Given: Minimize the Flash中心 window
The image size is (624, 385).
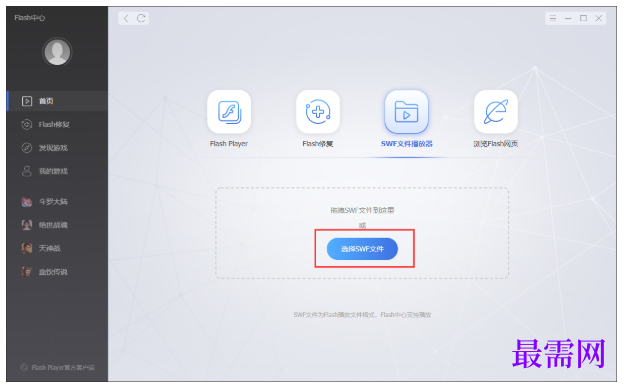Looking at the screenshot, I should pyautogui.click(x=568, y=18).
